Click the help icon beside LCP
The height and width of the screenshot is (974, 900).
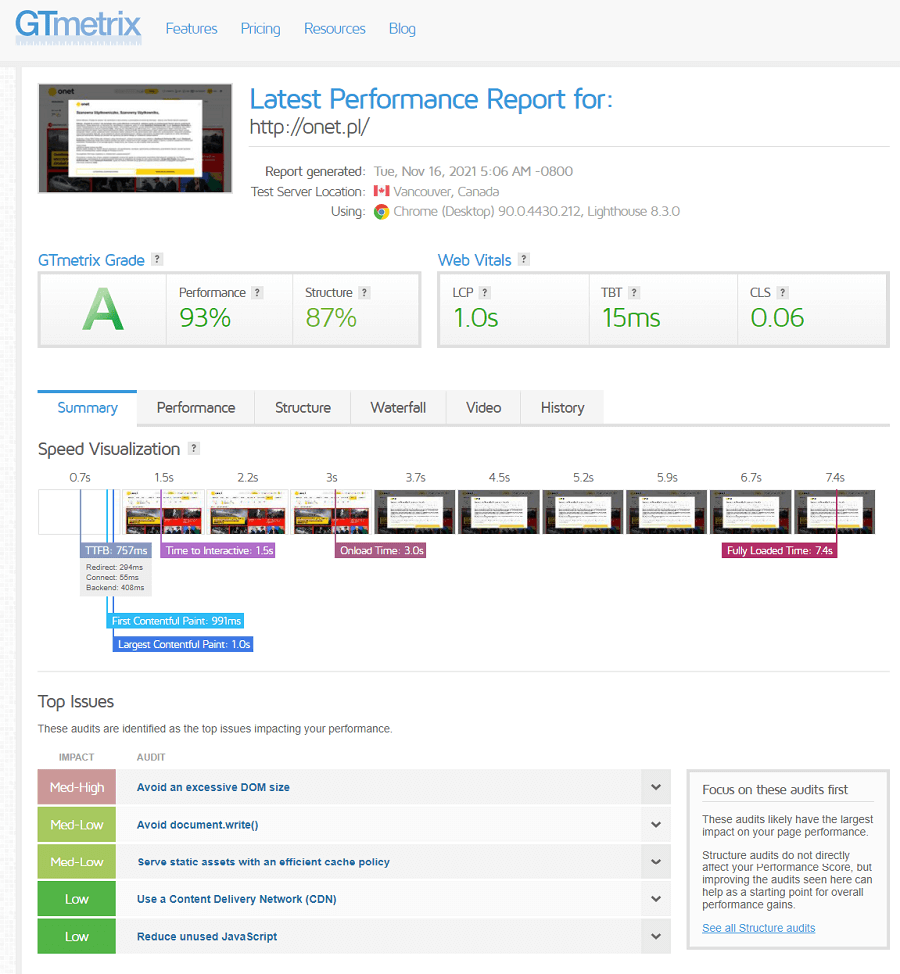pyautogui.click(x=485, y=293)
